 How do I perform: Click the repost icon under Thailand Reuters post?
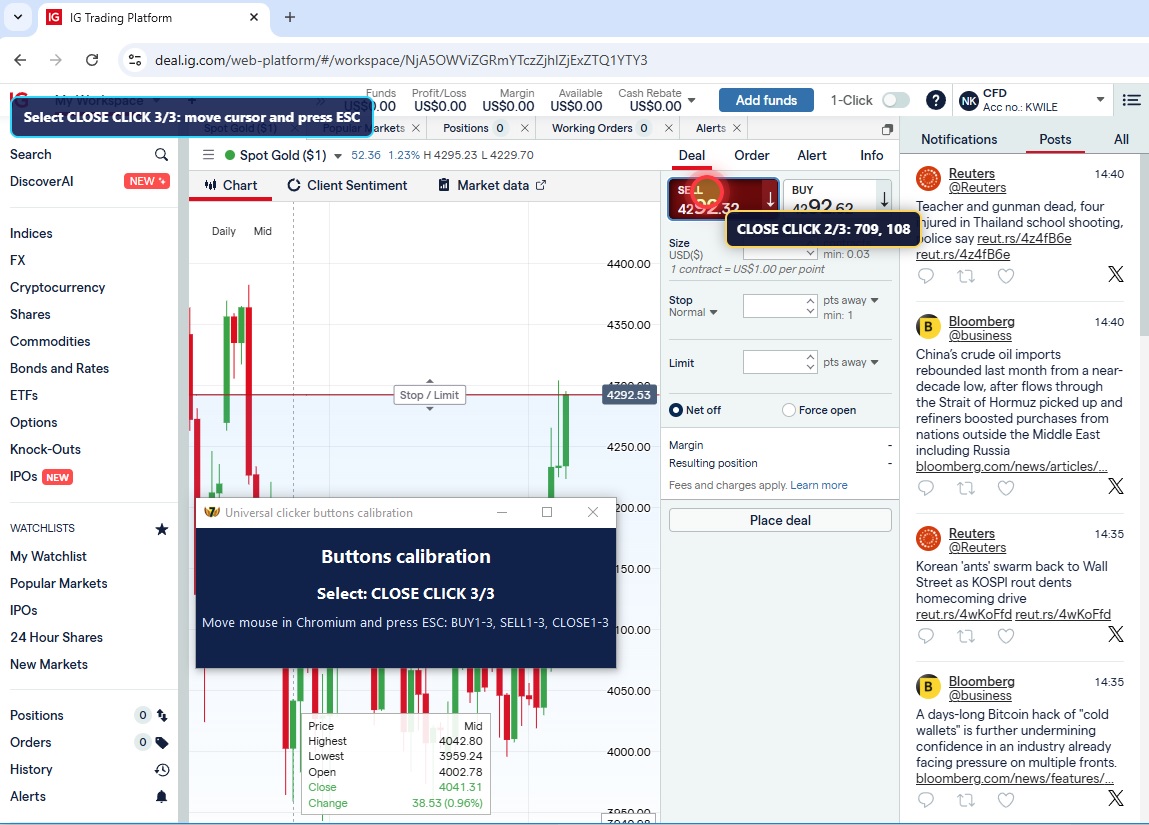966,275
